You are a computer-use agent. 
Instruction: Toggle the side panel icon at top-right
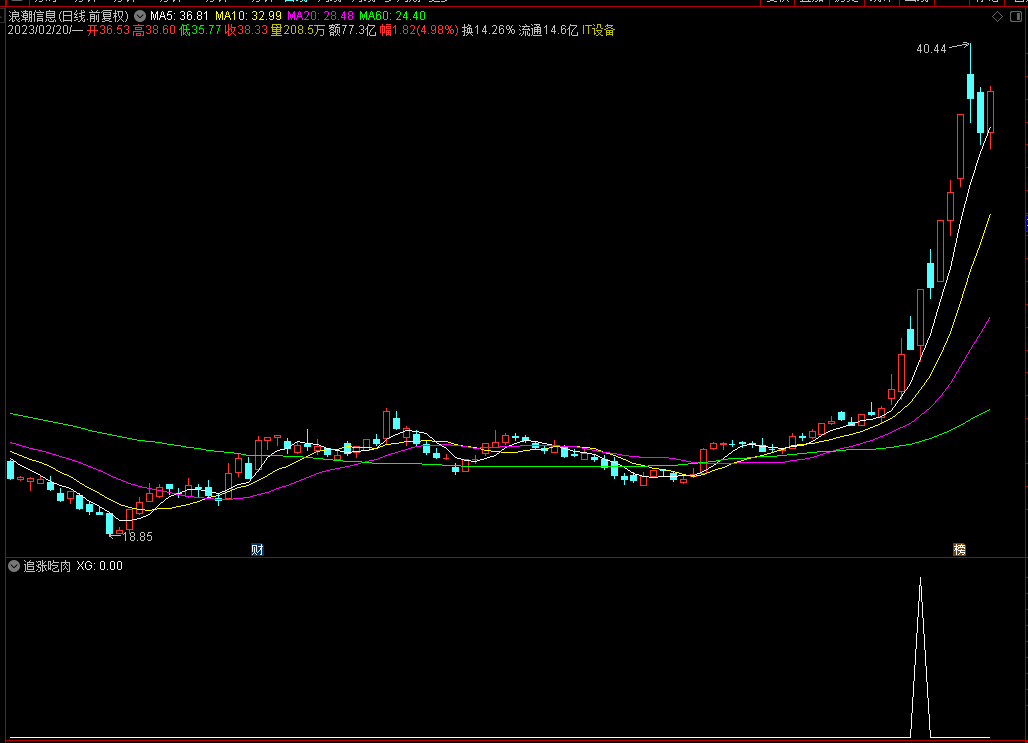[1016, 16]
